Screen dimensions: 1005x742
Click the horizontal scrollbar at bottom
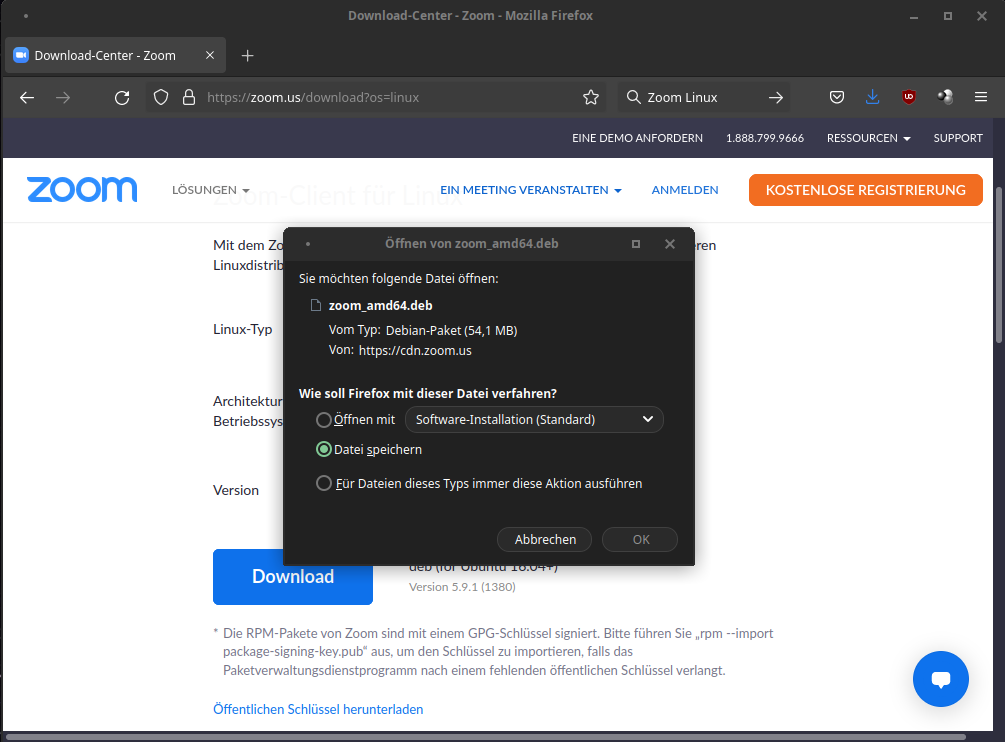click(x=485, y=737)
